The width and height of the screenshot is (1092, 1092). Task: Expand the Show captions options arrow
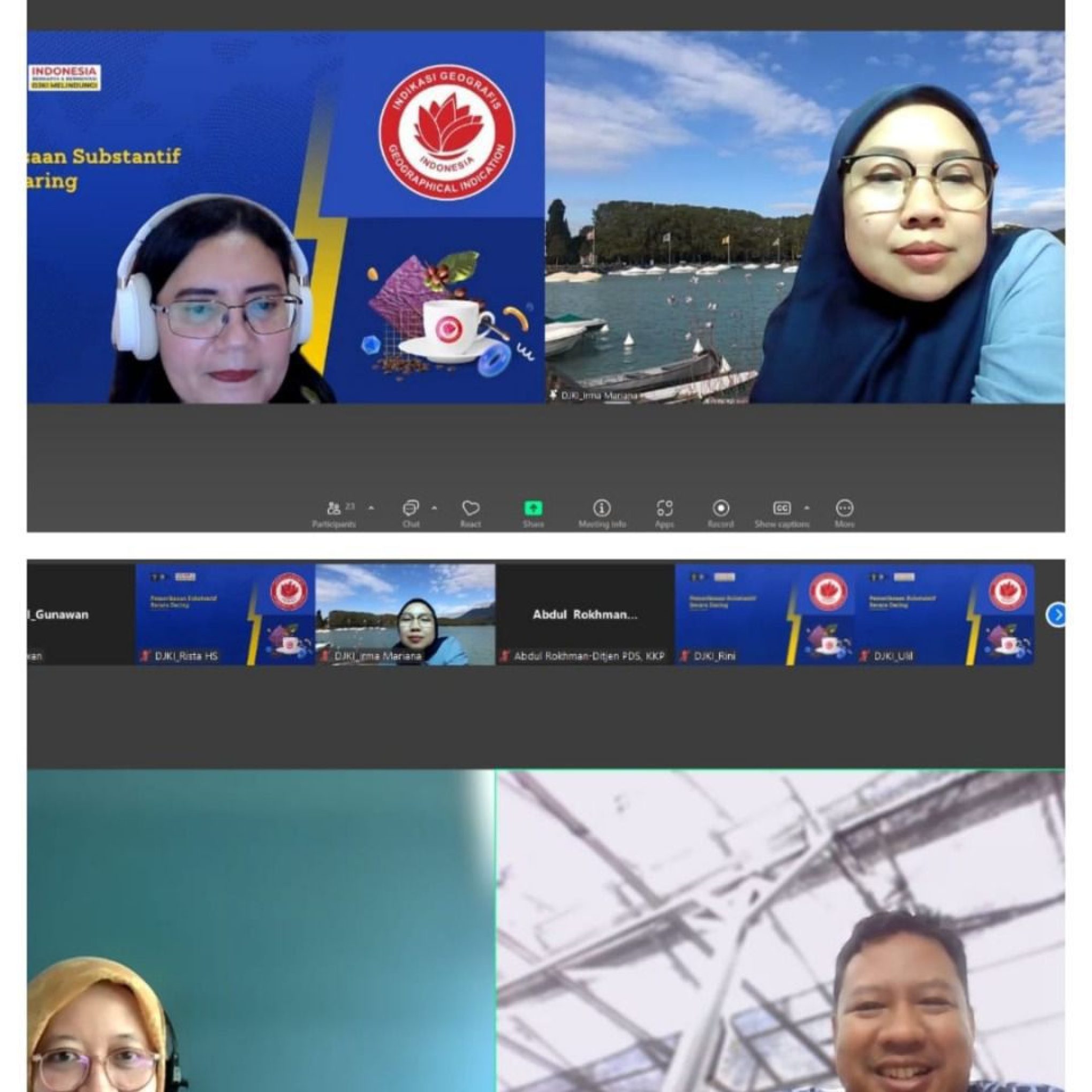click(x=807, y=507)
